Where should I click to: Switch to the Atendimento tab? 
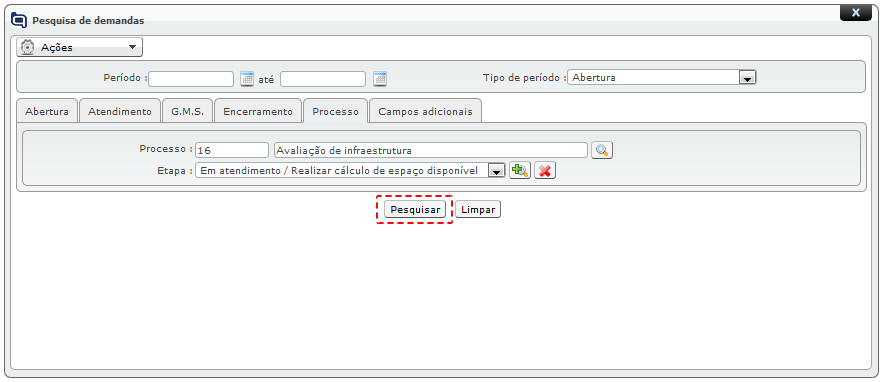119,111
